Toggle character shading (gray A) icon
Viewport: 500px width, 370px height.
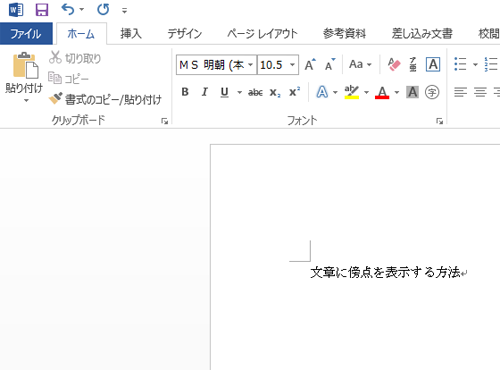[413, 92]
